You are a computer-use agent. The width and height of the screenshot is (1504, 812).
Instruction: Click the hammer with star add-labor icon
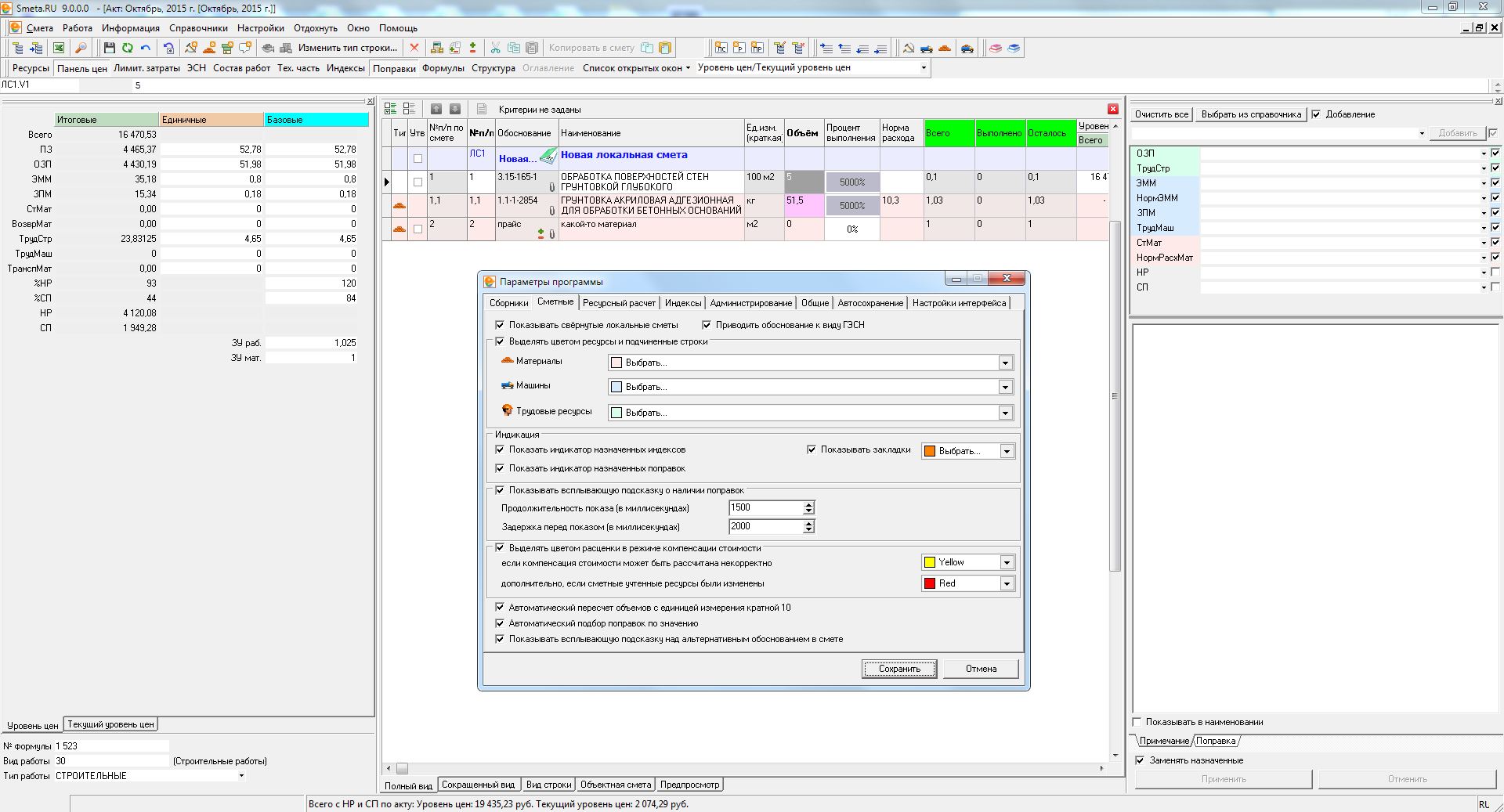tap(191, 48)
